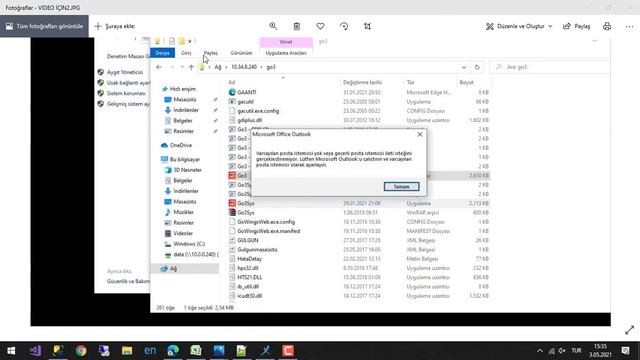Select OneDrive in the navigation pane
640x360 pixels.
click(181, 145)
